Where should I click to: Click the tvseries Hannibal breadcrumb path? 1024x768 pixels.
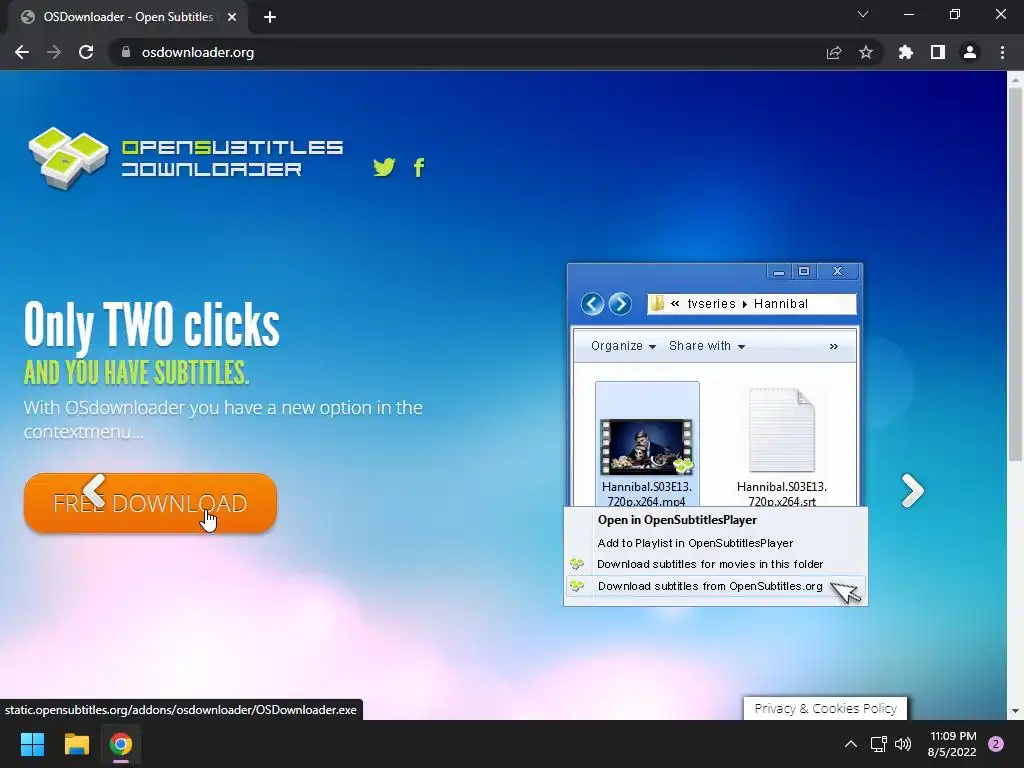click(751, 304)
